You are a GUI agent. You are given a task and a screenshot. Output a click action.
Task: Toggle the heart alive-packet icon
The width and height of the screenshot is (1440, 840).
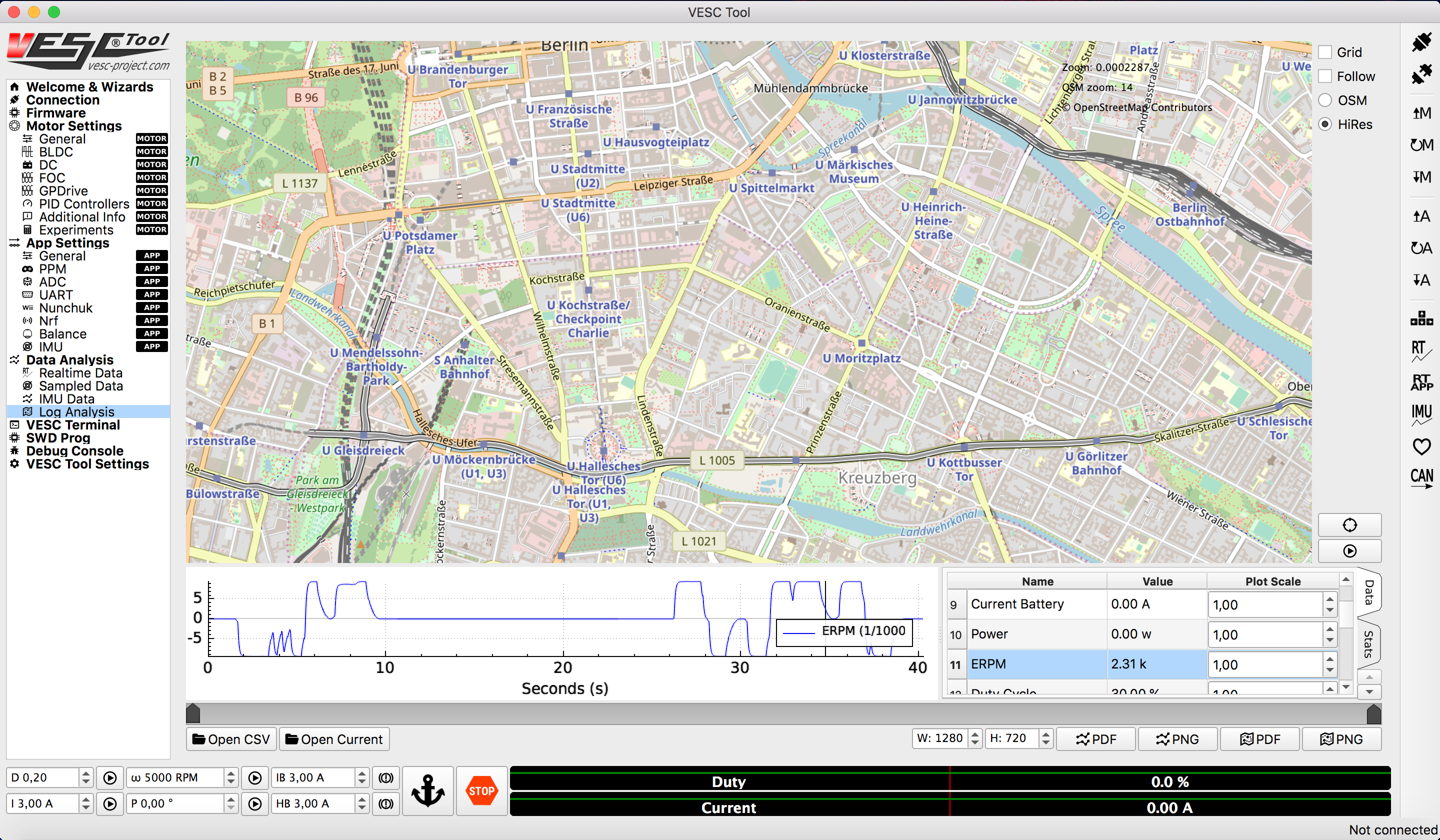tap(1420, 446)
